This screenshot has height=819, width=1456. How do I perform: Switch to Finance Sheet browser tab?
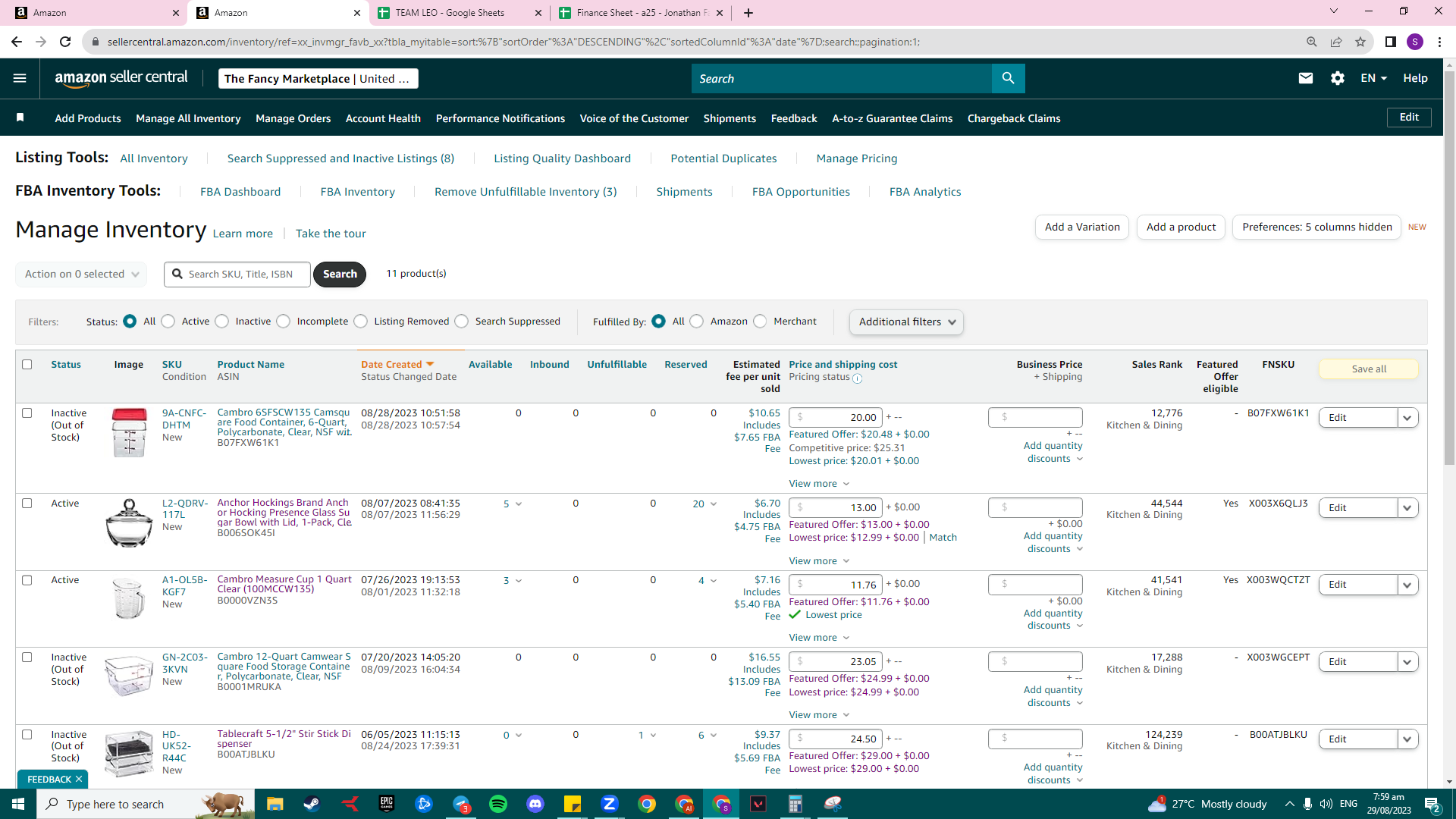[x=641, y=13]
